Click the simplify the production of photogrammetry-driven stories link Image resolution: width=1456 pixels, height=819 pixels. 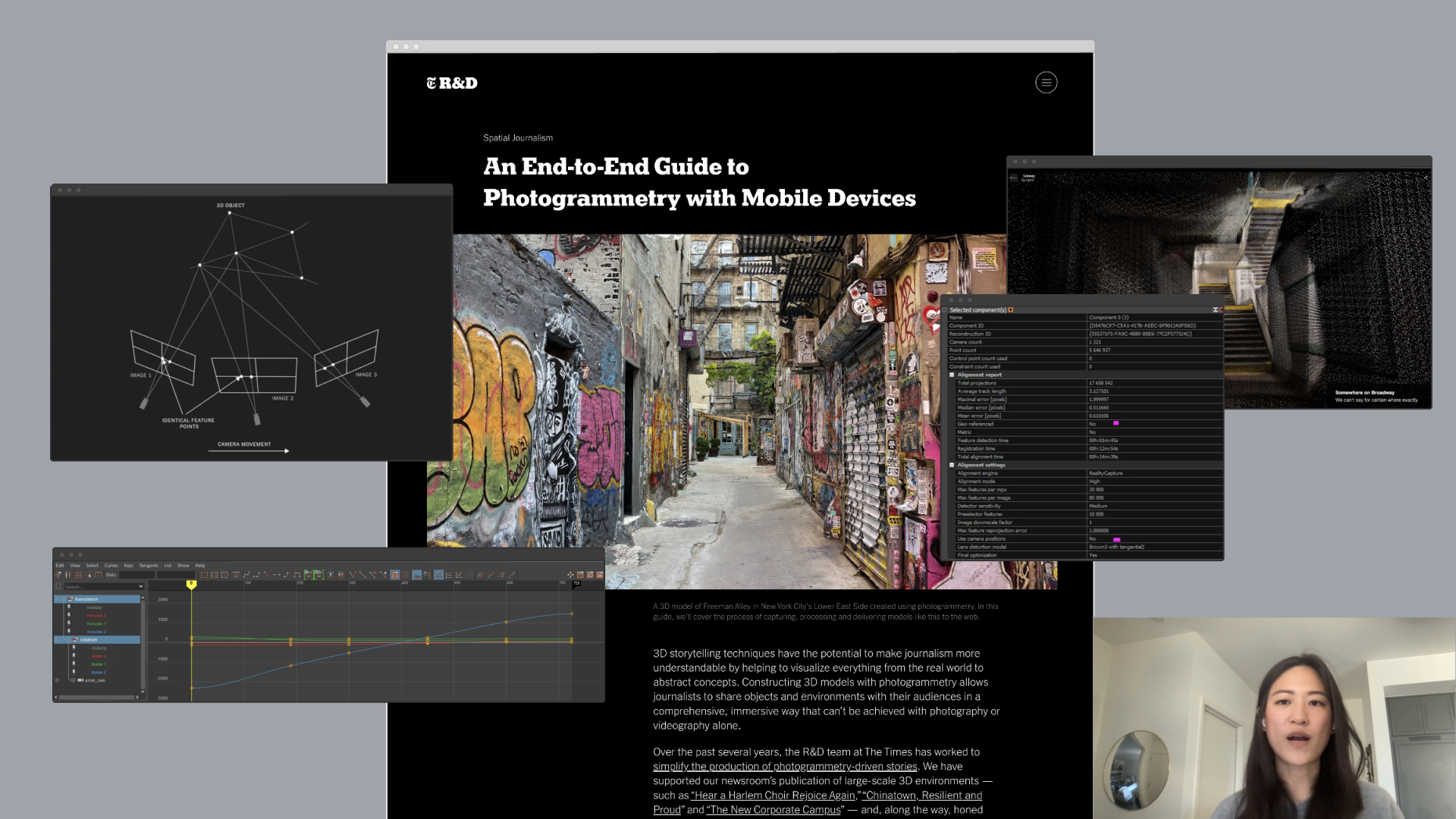(785, 767)
